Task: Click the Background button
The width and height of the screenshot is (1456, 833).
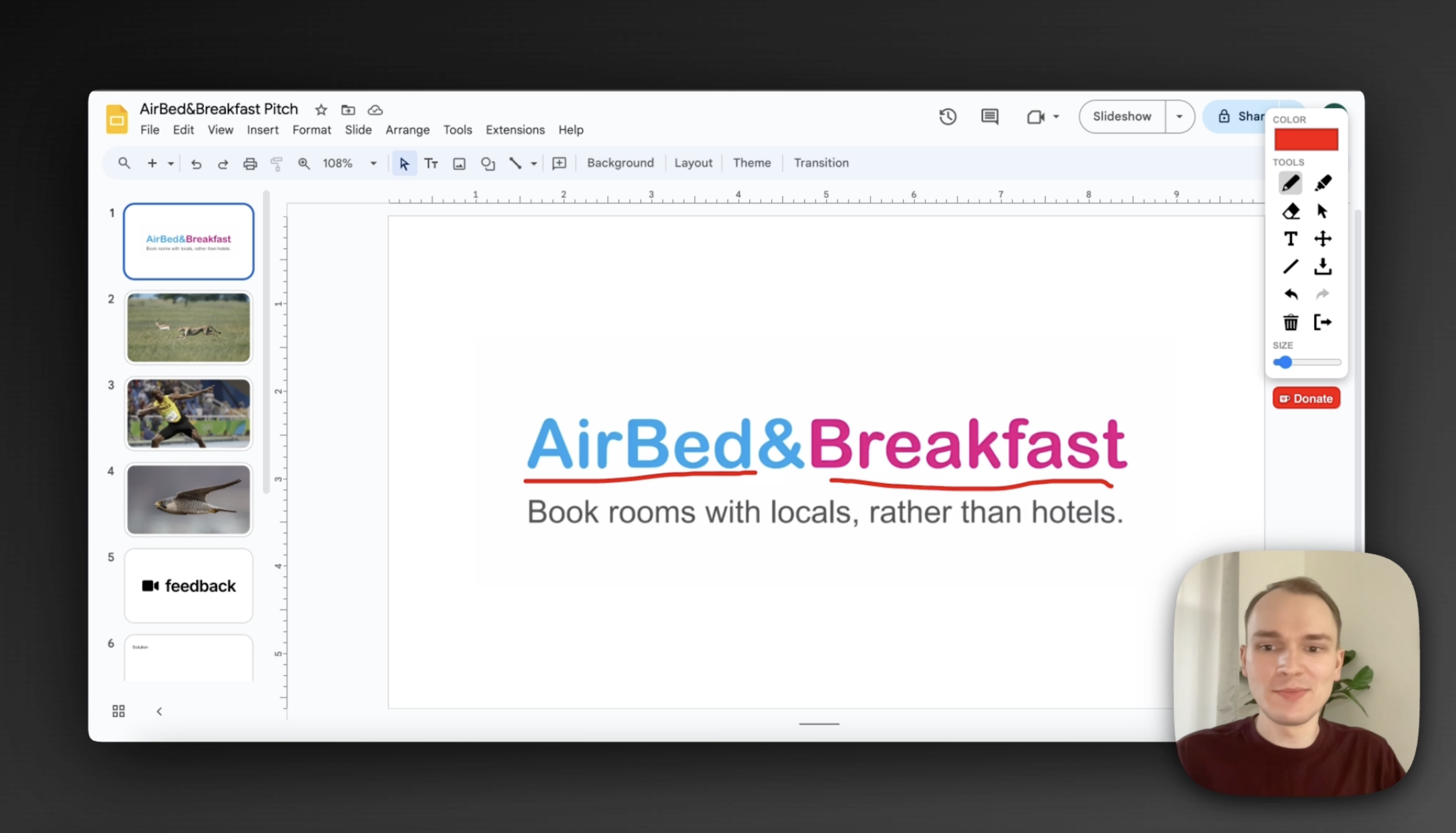Action: tap(620, 162)
